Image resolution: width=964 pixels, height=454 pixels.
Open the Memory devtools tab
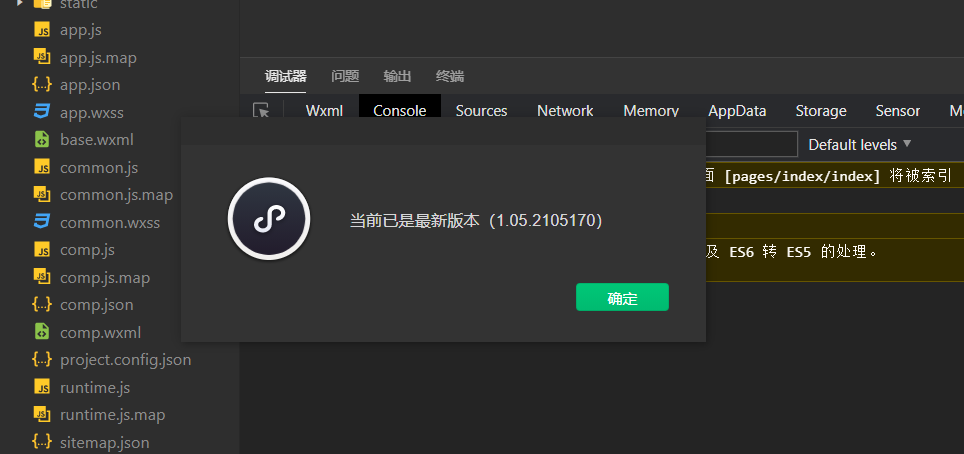pos(651,111)
